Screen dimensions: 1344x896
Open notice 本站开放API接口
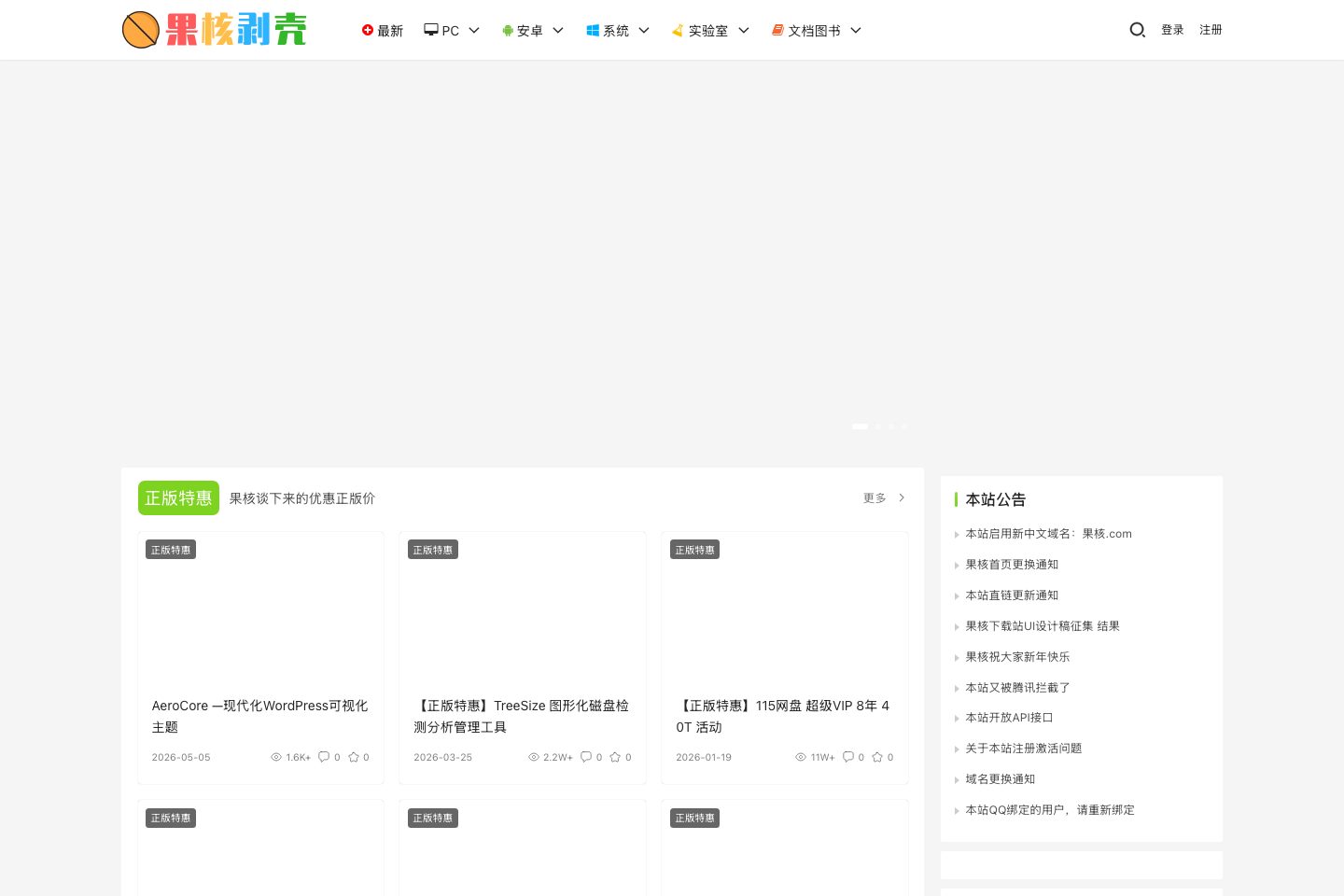coord(1009,718)
